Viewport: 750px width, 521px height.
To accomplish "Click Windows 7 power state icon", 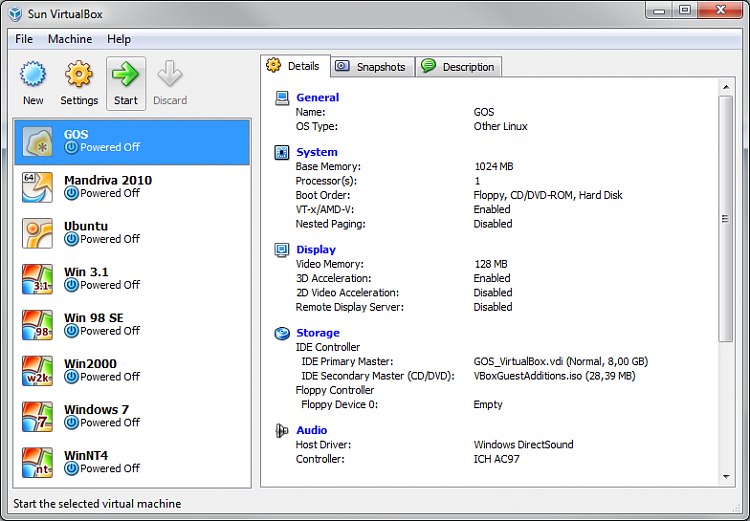I will [x=71, y=423].
